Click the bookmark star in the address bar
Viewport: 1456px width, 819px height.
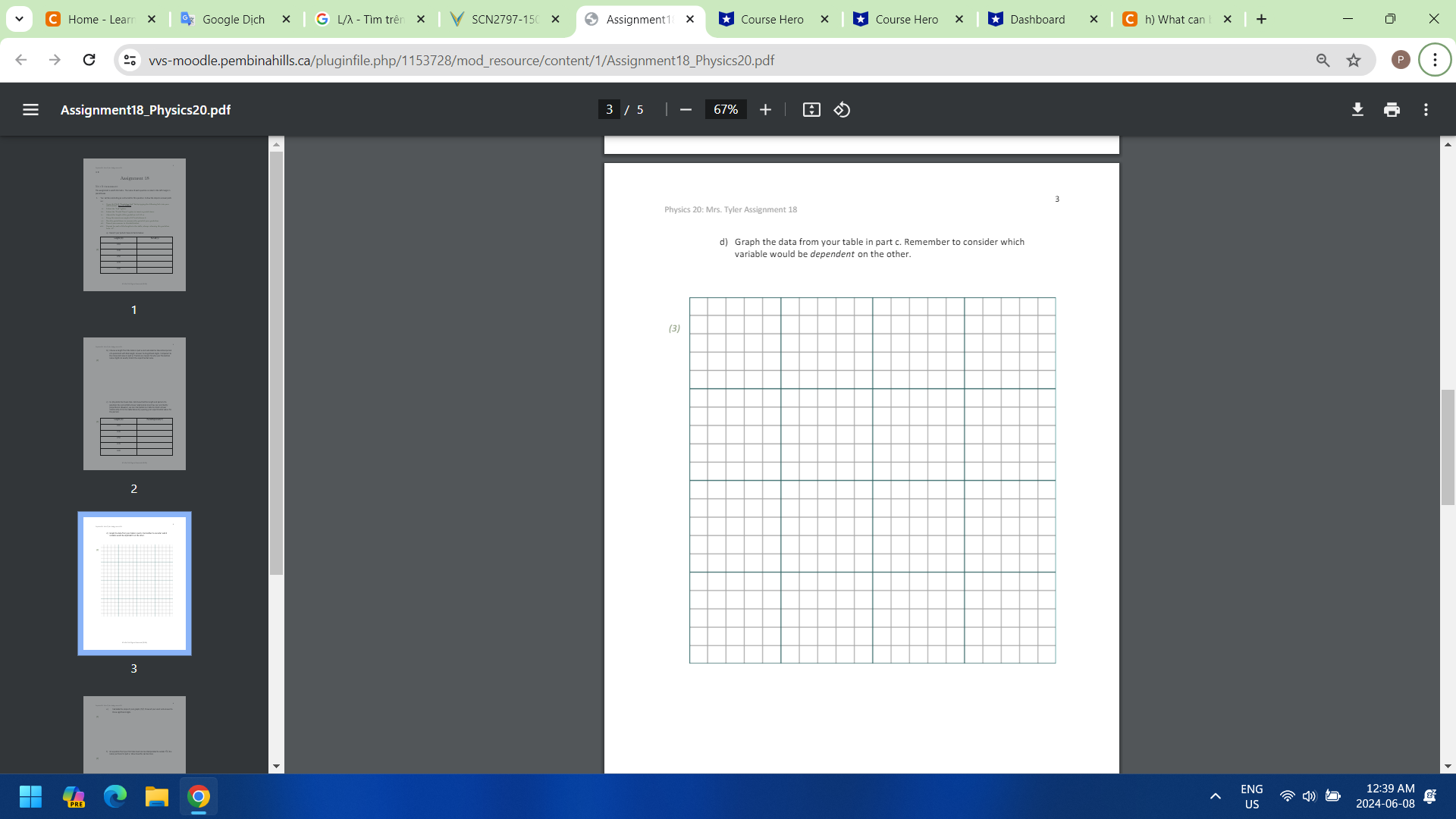1354,60
